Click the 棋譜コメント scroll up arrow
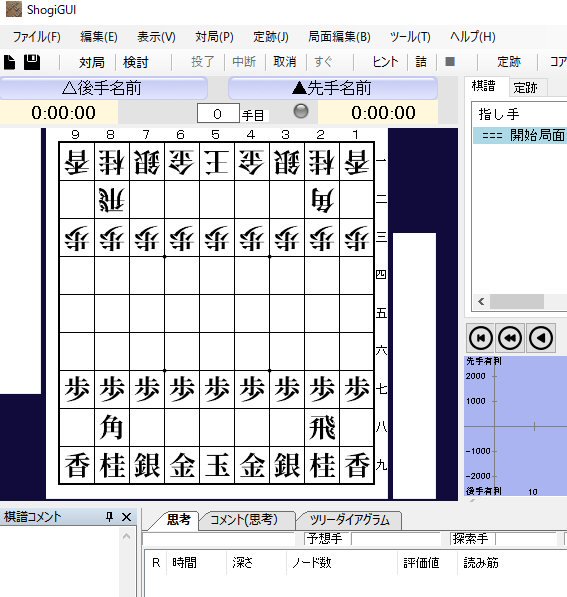567x597 pixels. click(x=126, y=537)
